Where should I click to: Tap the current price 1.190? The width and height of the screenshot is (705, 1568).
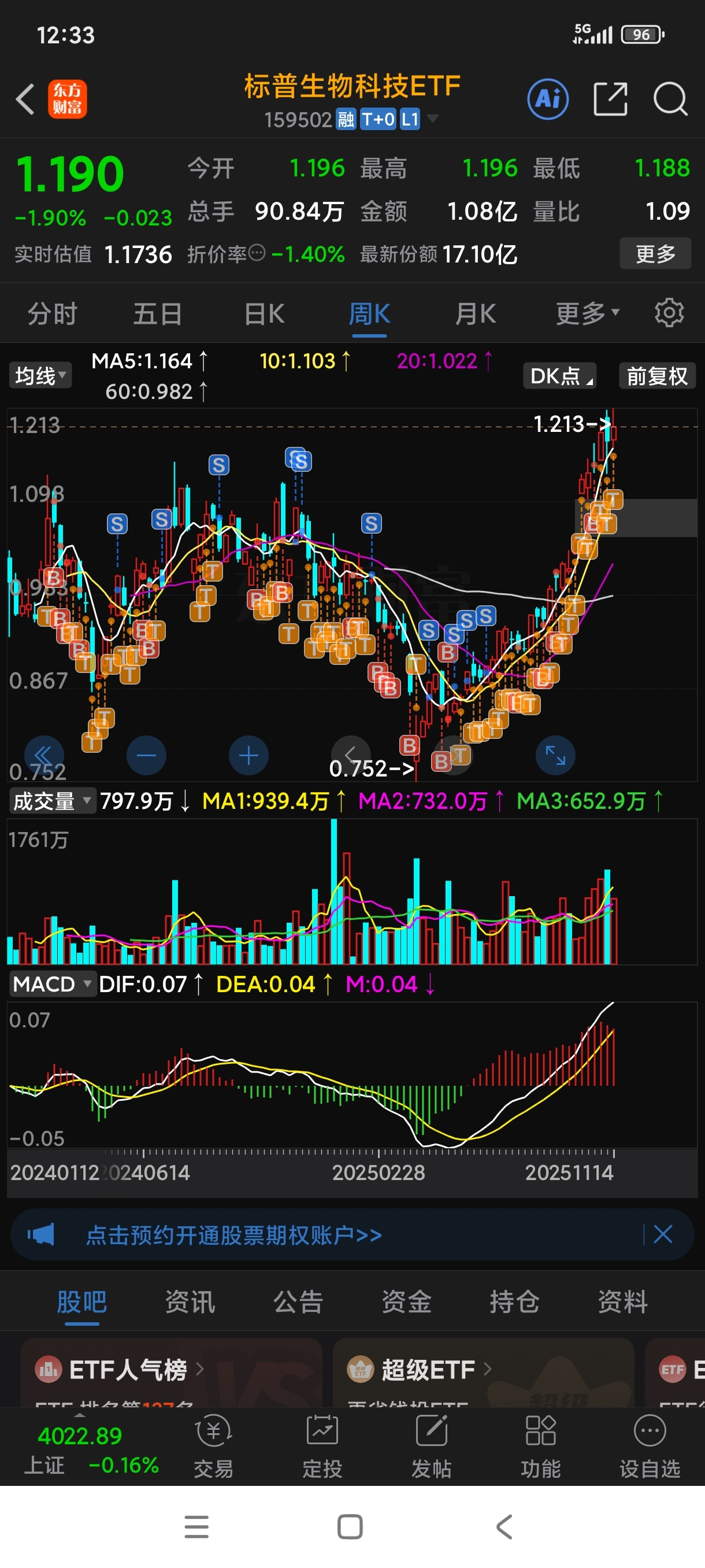69,174
